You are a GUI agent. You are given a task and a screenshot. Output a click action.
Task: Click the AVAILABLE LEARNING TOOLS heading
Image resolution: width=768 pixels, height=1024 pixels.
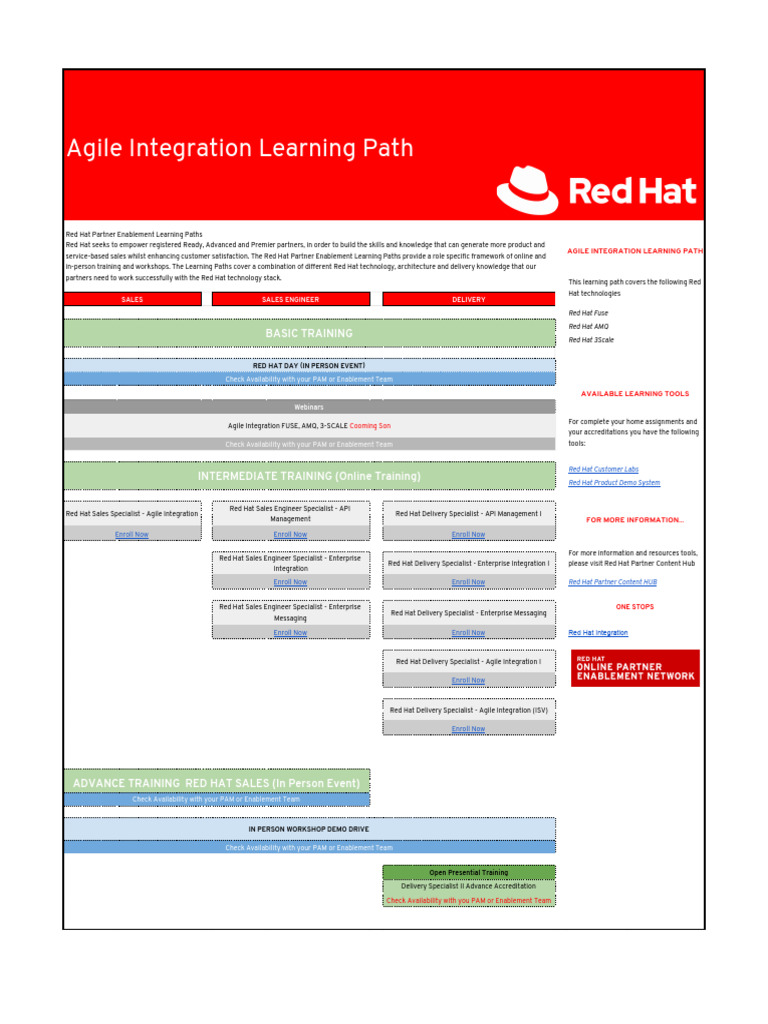[x=635, y=394]
